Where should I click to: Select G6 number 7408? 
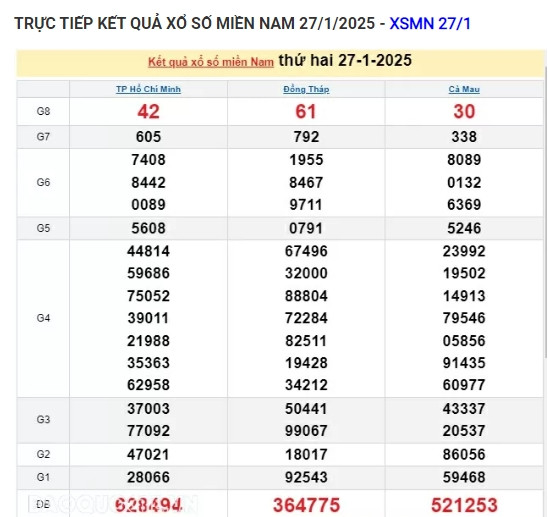pyautogui.click(x=149, y=160)
